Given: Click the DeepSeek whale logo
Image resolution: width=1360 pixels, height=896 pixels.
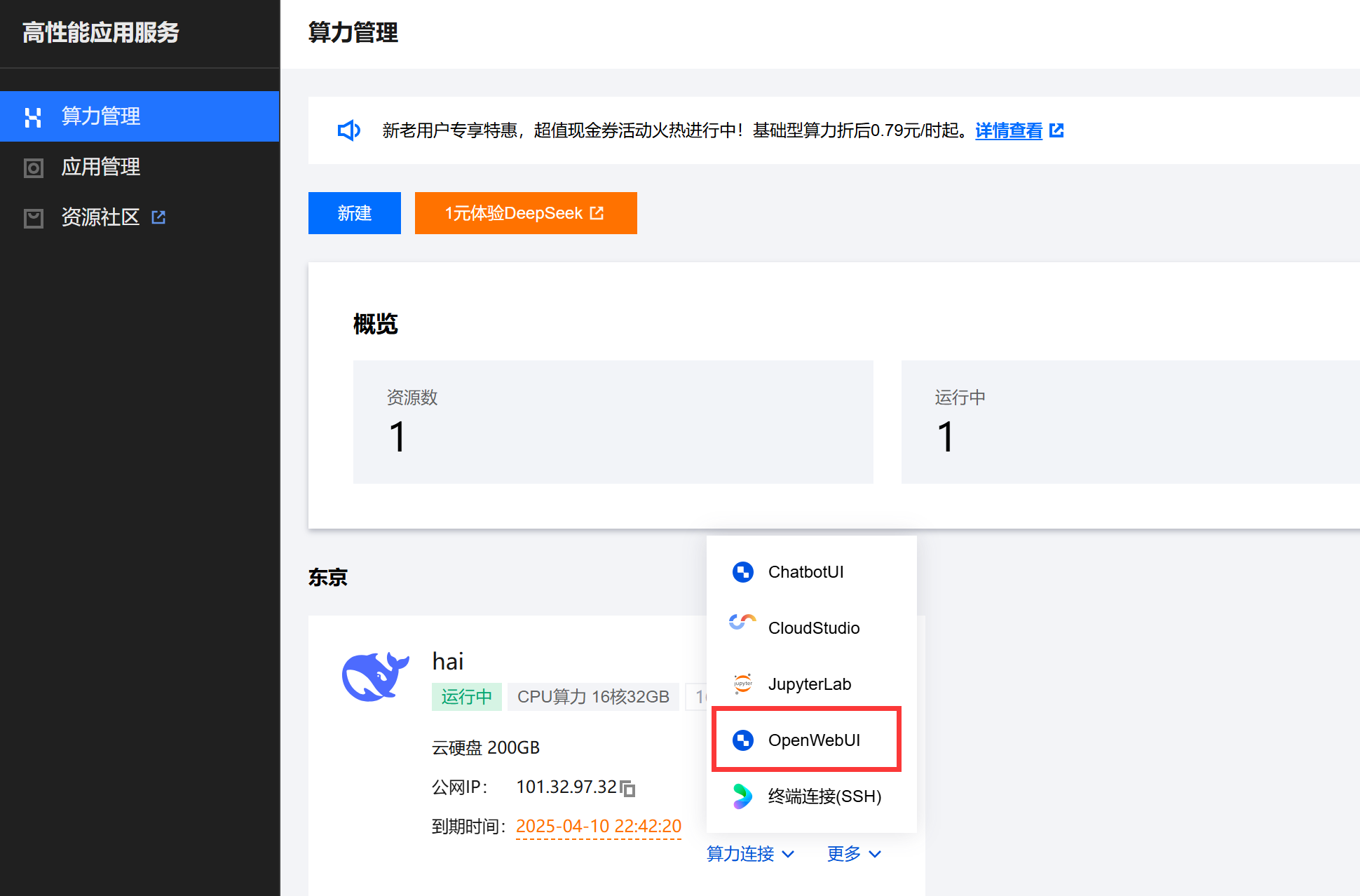Looking at the screenshot, I should pos(375,675).
